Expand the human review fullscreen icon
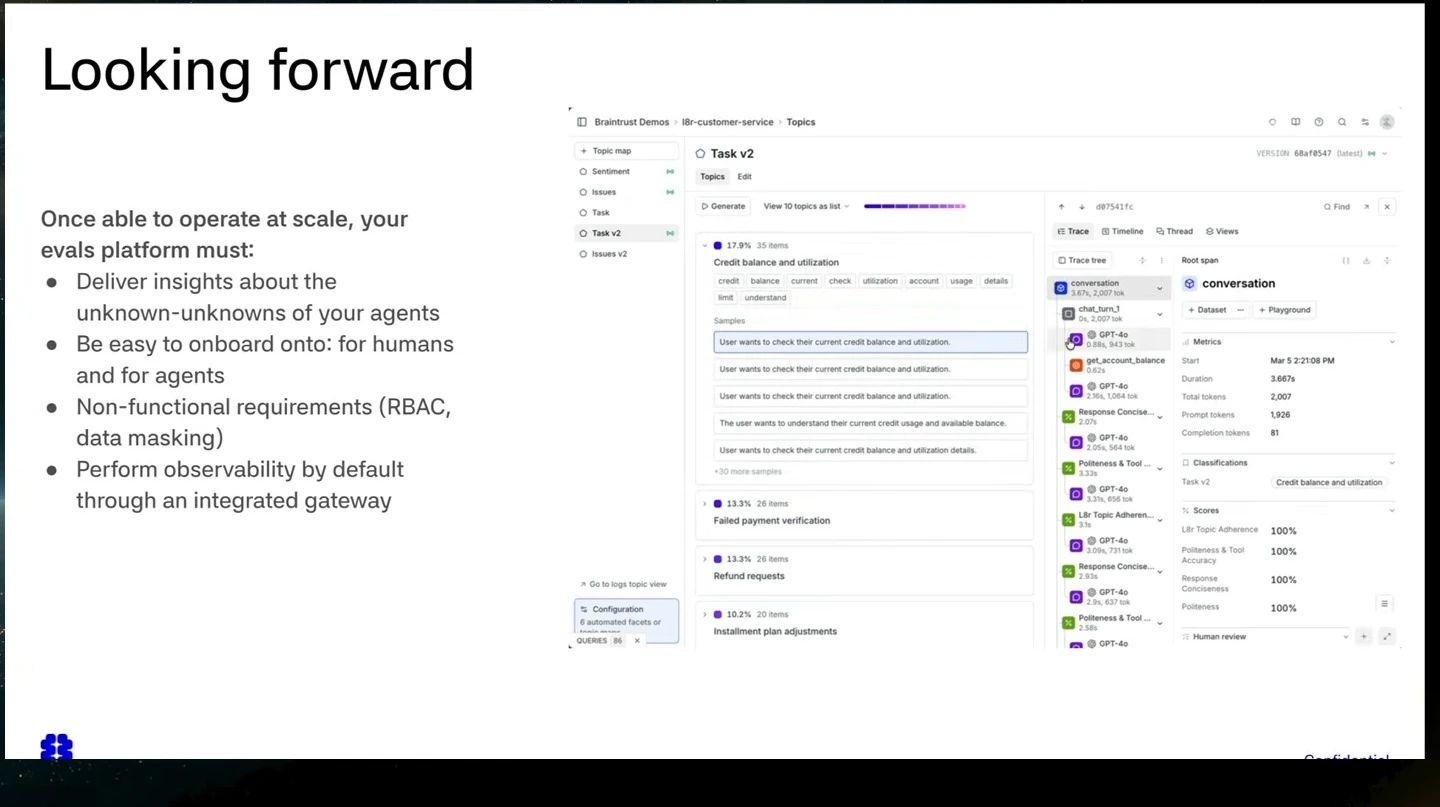This screenshot has width=1440, height=807. (x=1387, y=636)
